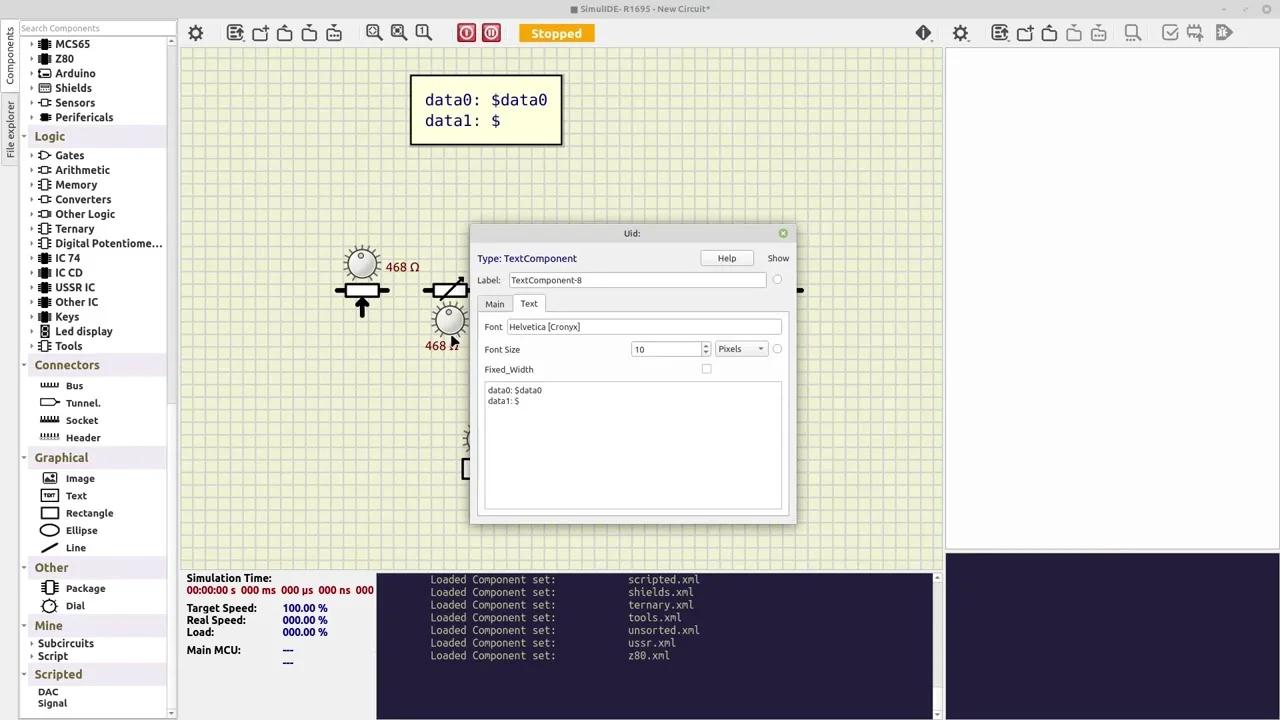This screenshot has width=1280, height=720.
Task: Click find/replace magnifier in editor toolbar
Action: point(1133,33)
